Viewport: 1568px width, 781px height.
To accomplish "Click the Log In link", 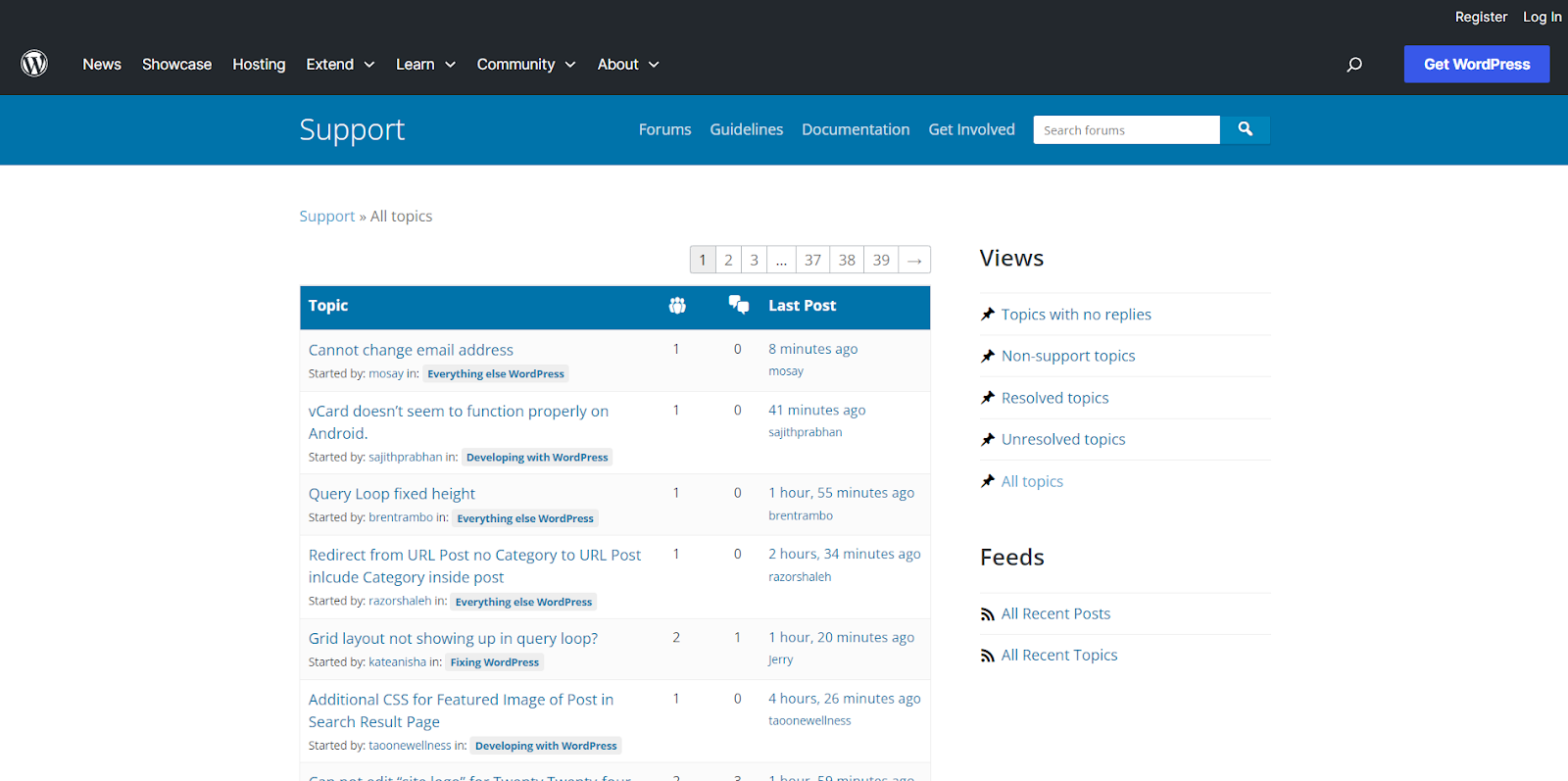I will point(1543,17).
